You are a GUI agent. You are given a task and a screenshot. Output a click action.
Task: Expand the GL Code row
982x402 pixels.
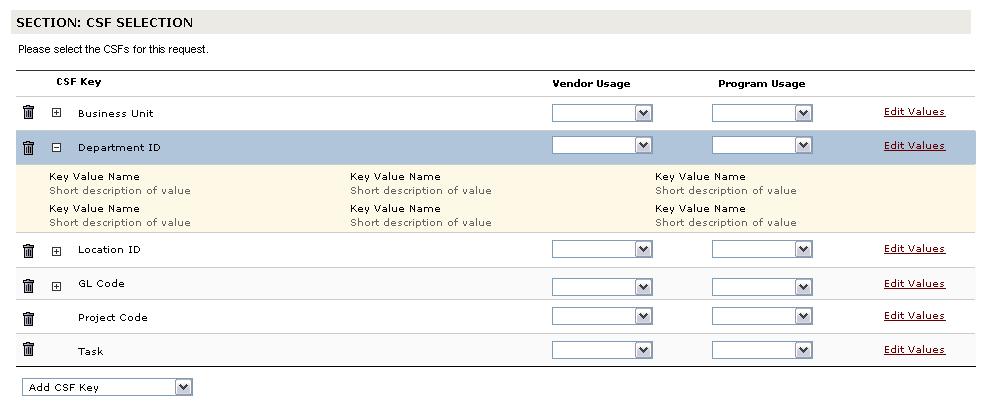[57, 286]
